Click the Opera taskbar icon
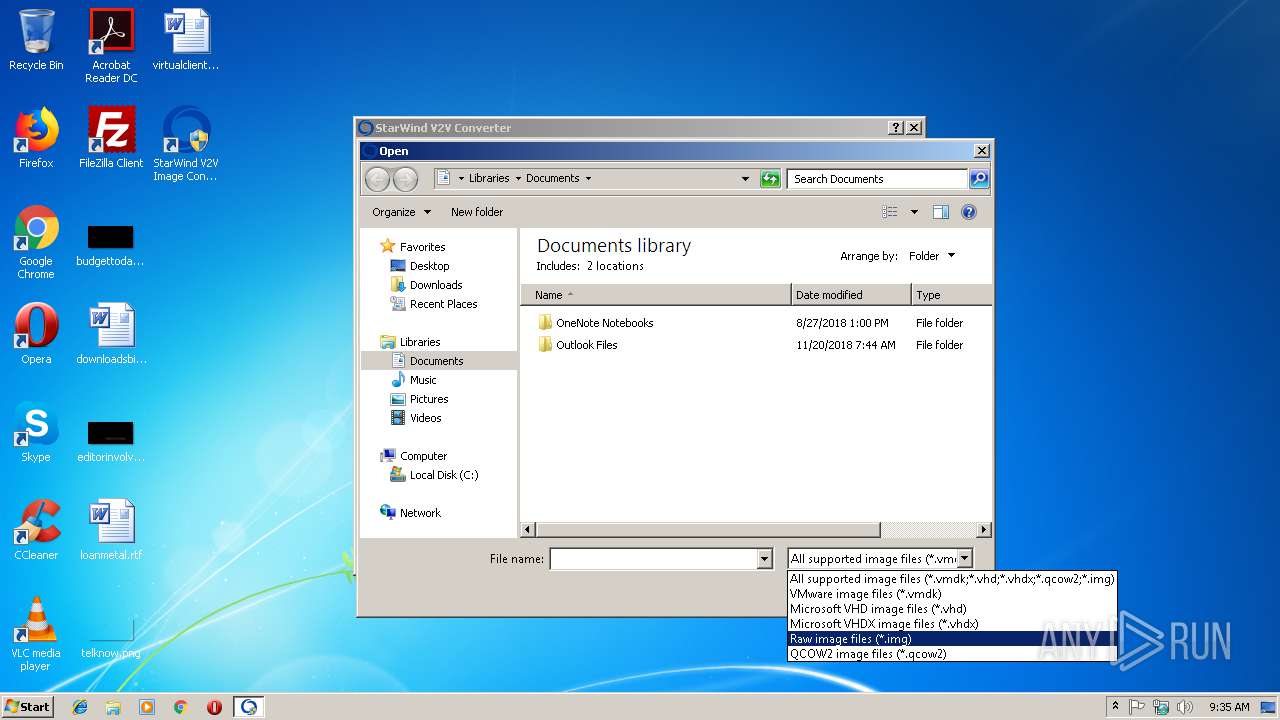 coord(214,707)
